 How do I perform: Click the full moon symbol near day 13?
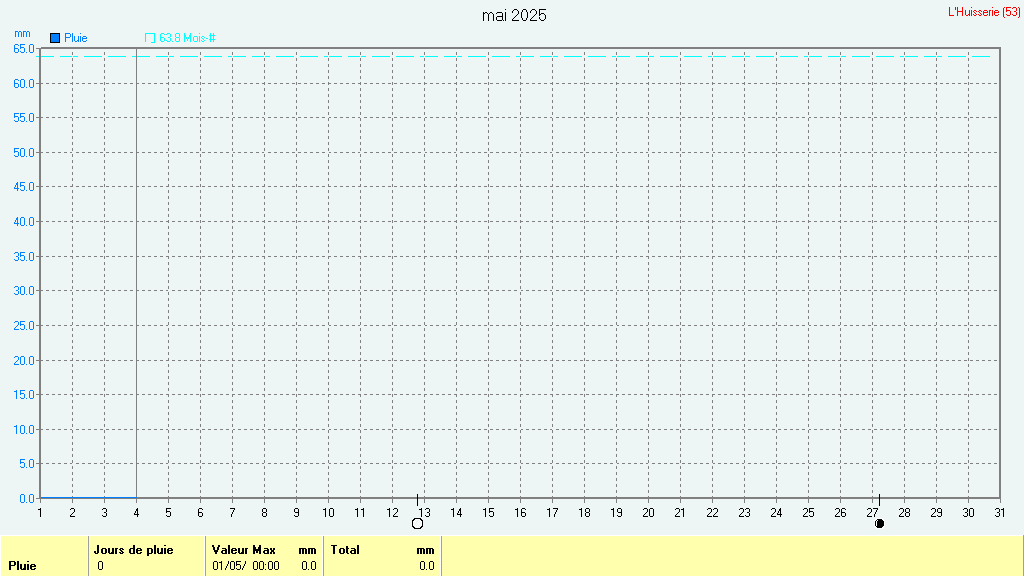(x=417, y=524)
